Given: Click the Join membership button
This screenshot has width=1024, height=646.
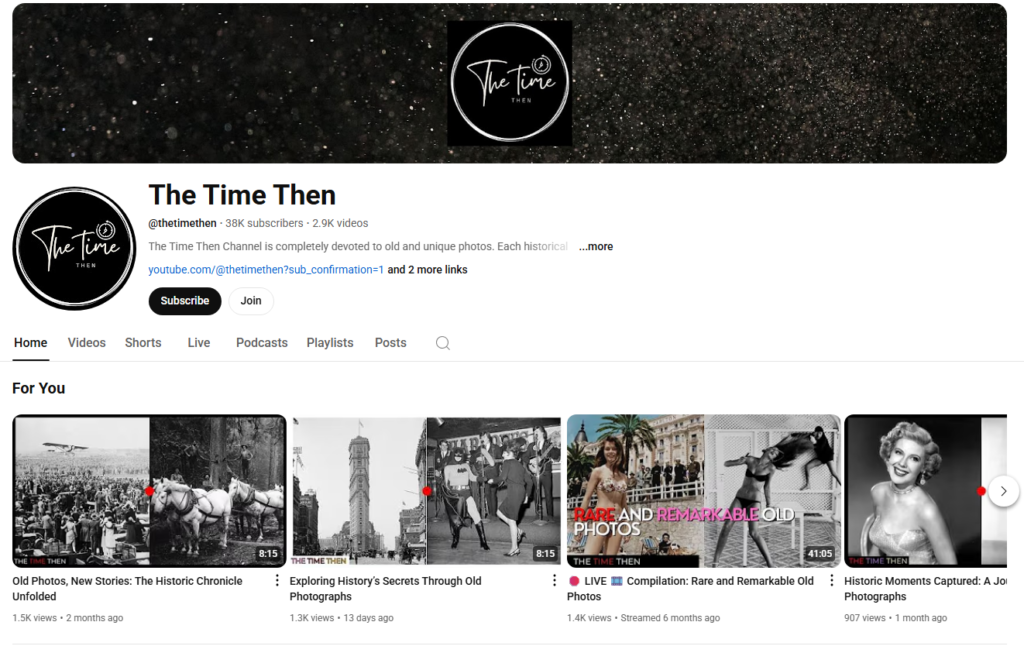Looking at the screenshot, I should (x=251, y=301).
